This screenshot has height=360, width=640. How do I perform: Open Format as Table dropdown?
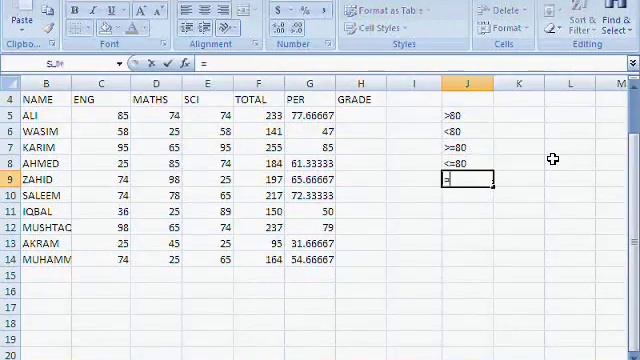pos(387,11)
